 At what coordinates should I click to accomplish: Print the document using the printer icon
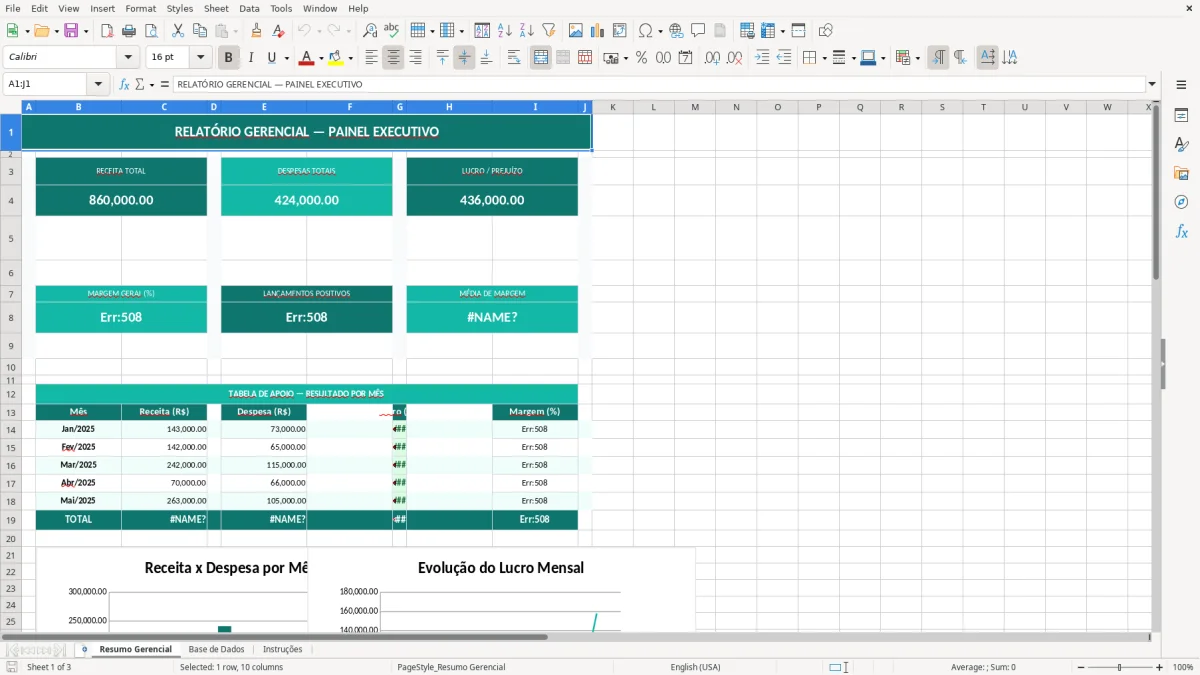pos(130,31)
